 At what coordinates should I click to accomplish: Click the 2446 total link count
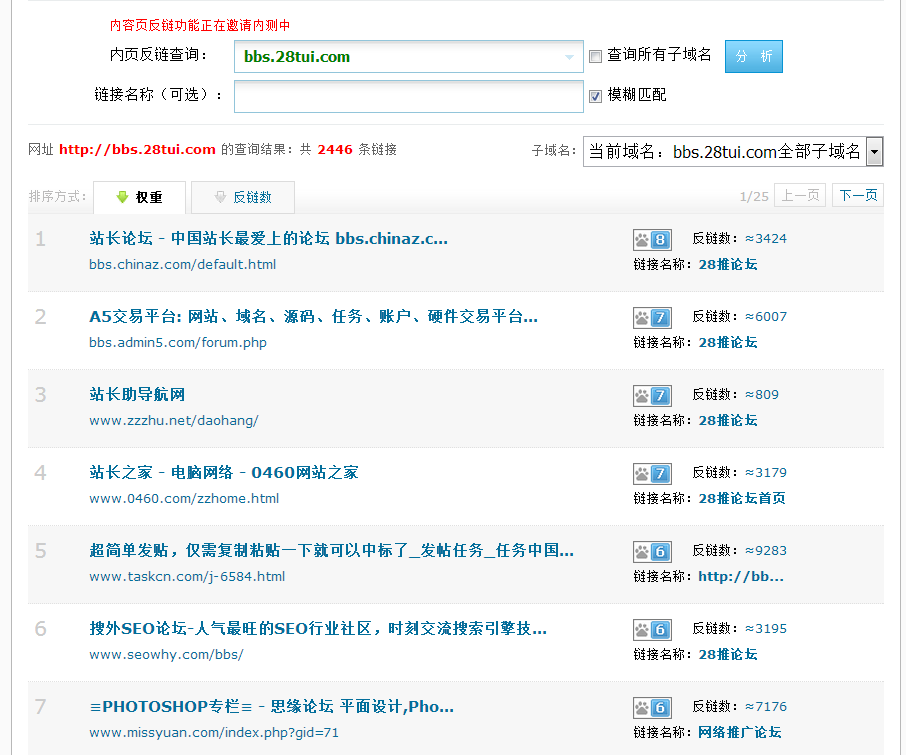point(335,150)
